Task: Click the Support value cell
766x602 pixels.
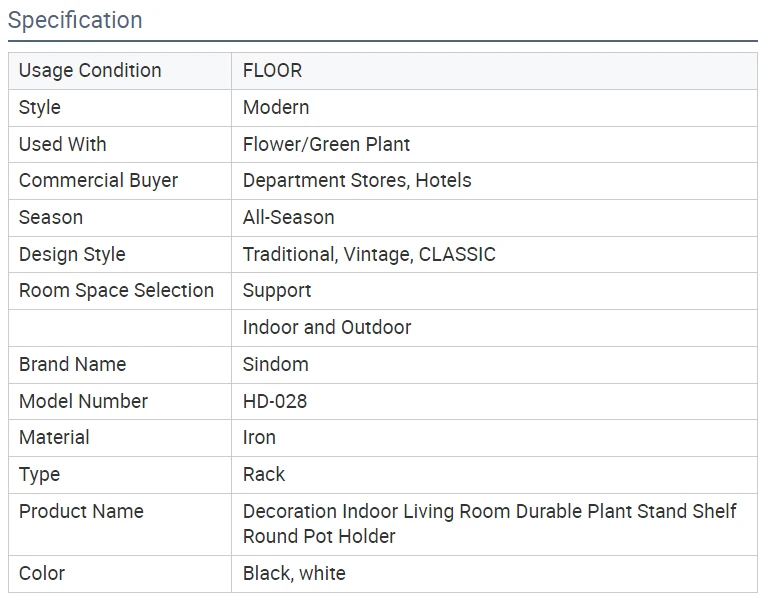Action: coord(494,291)
